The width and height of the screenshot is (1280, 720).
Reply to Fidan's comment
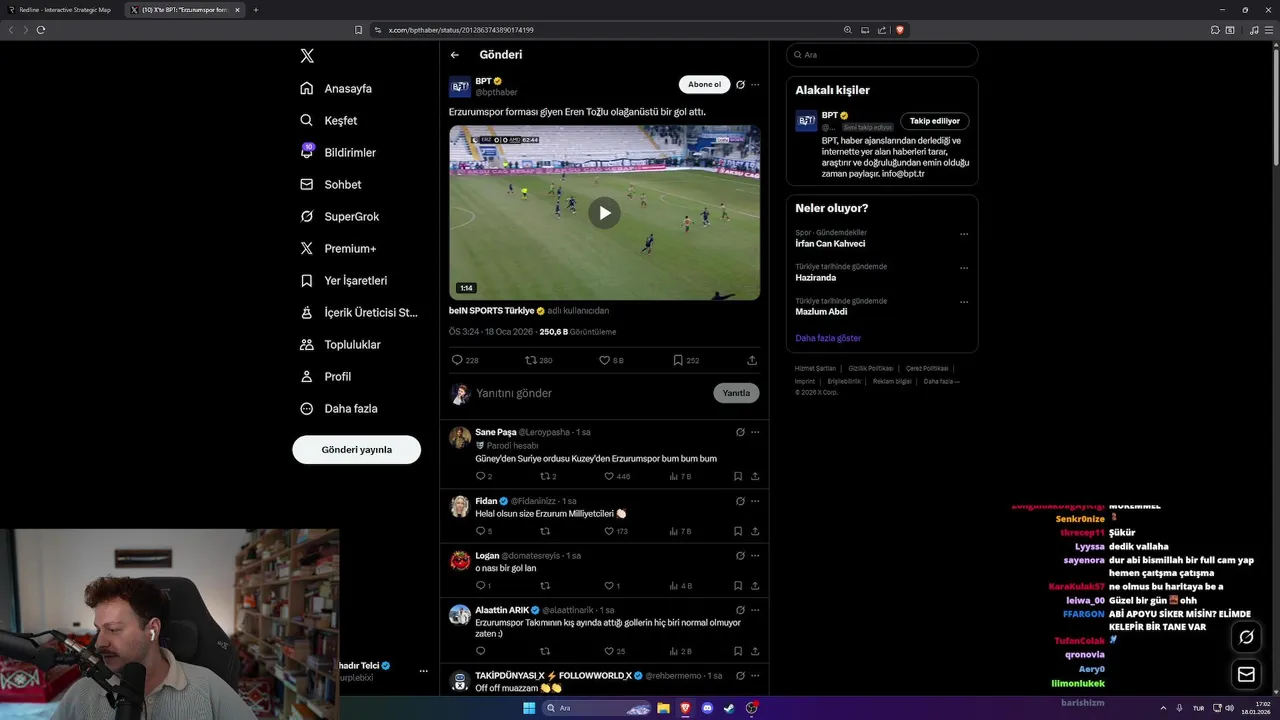(481, 531)
